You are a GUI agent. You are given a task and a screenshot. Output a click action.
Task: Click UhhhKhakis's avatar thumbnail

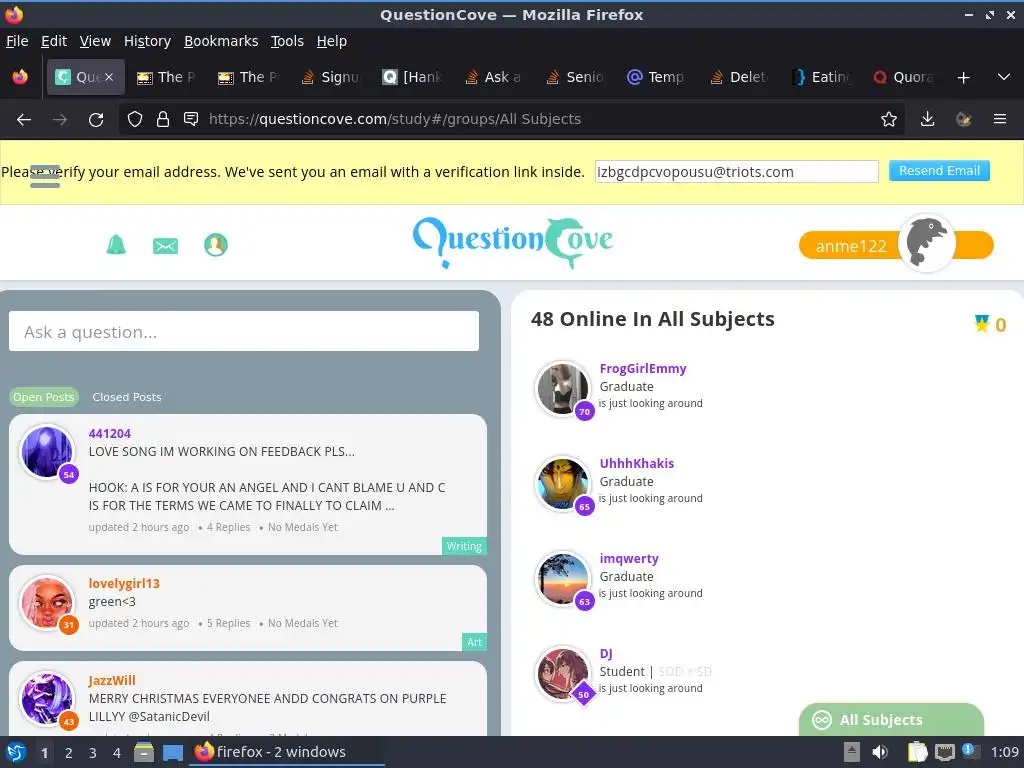(x=562, y=483)
